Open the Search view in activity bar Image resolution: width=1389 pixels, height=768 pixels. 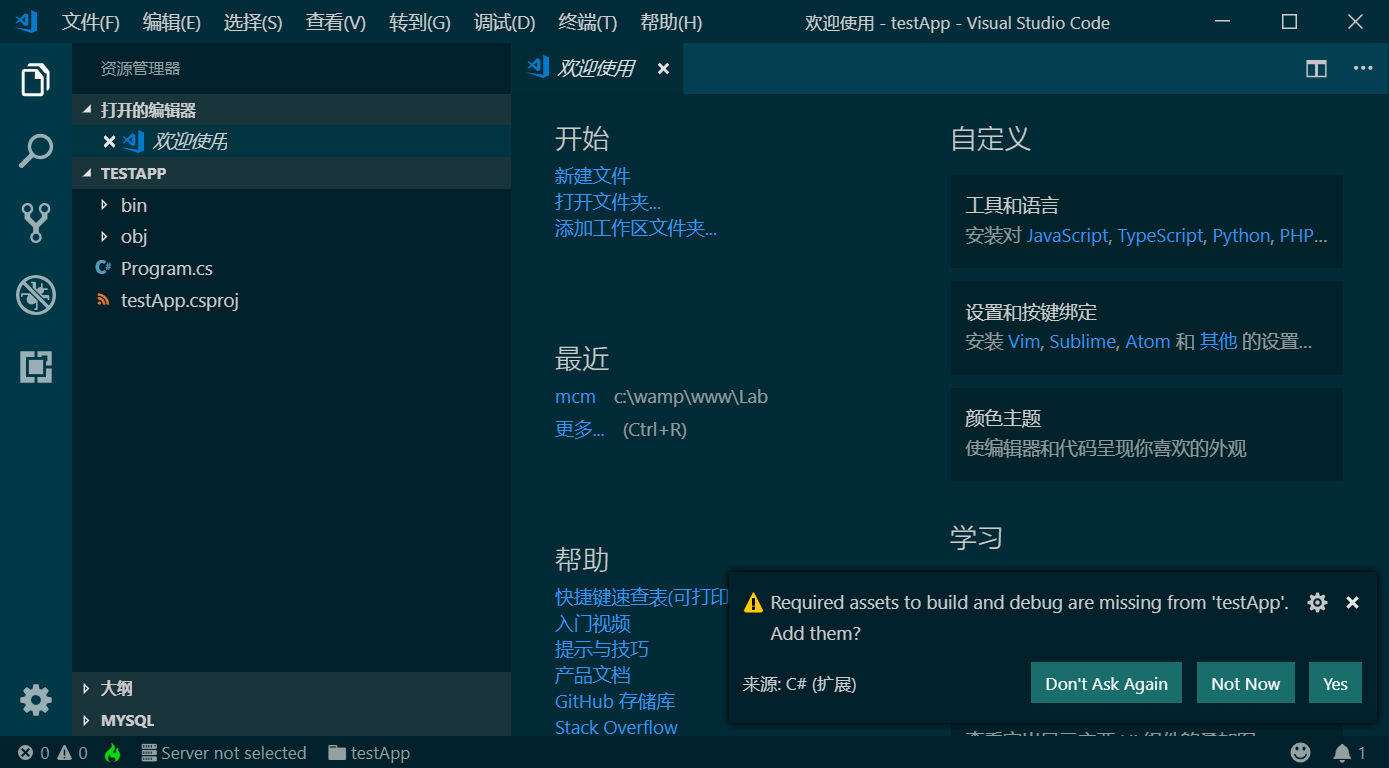36,152
